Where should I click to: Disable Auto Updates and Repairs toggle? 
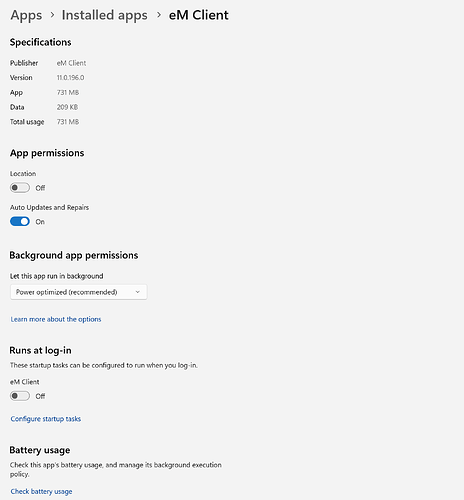(20, 221)
